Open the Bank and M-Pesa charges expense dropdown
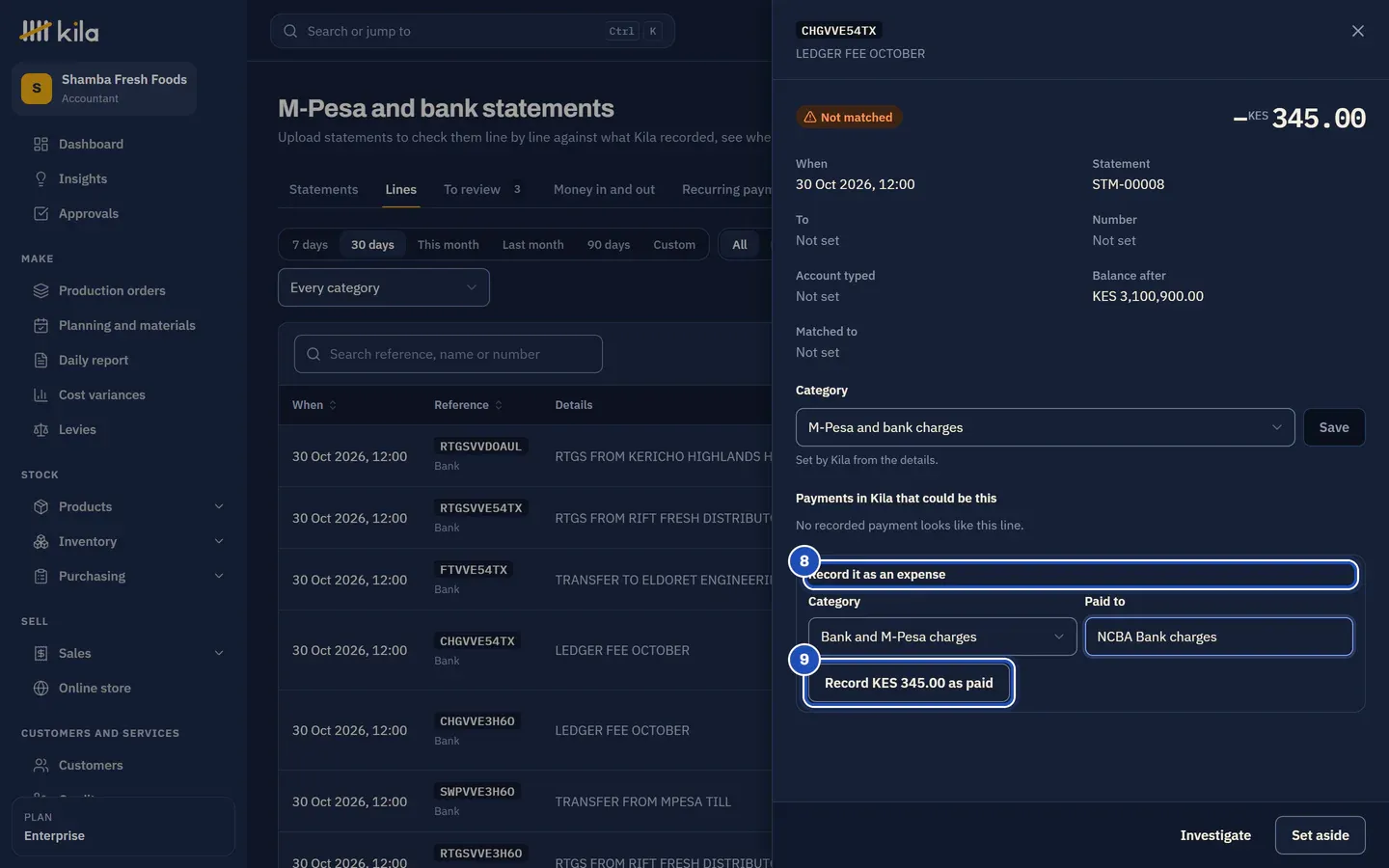The width and height of the screenshot is (1389, 868). [942, 637]
